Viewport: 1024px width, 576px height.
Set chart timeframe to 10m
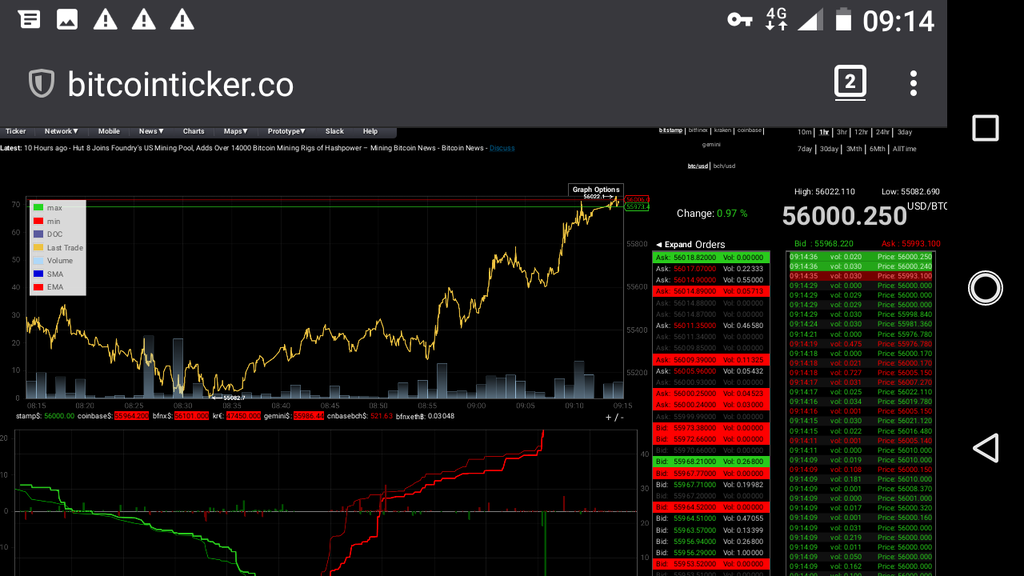805,132
